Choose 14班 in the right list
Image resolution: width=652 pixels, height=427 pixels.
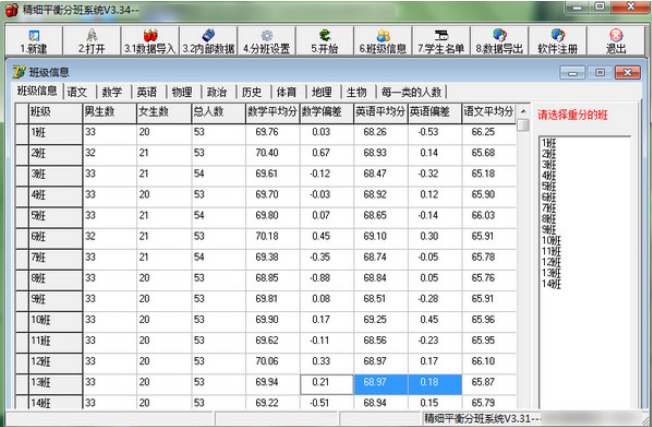(549, 284)
